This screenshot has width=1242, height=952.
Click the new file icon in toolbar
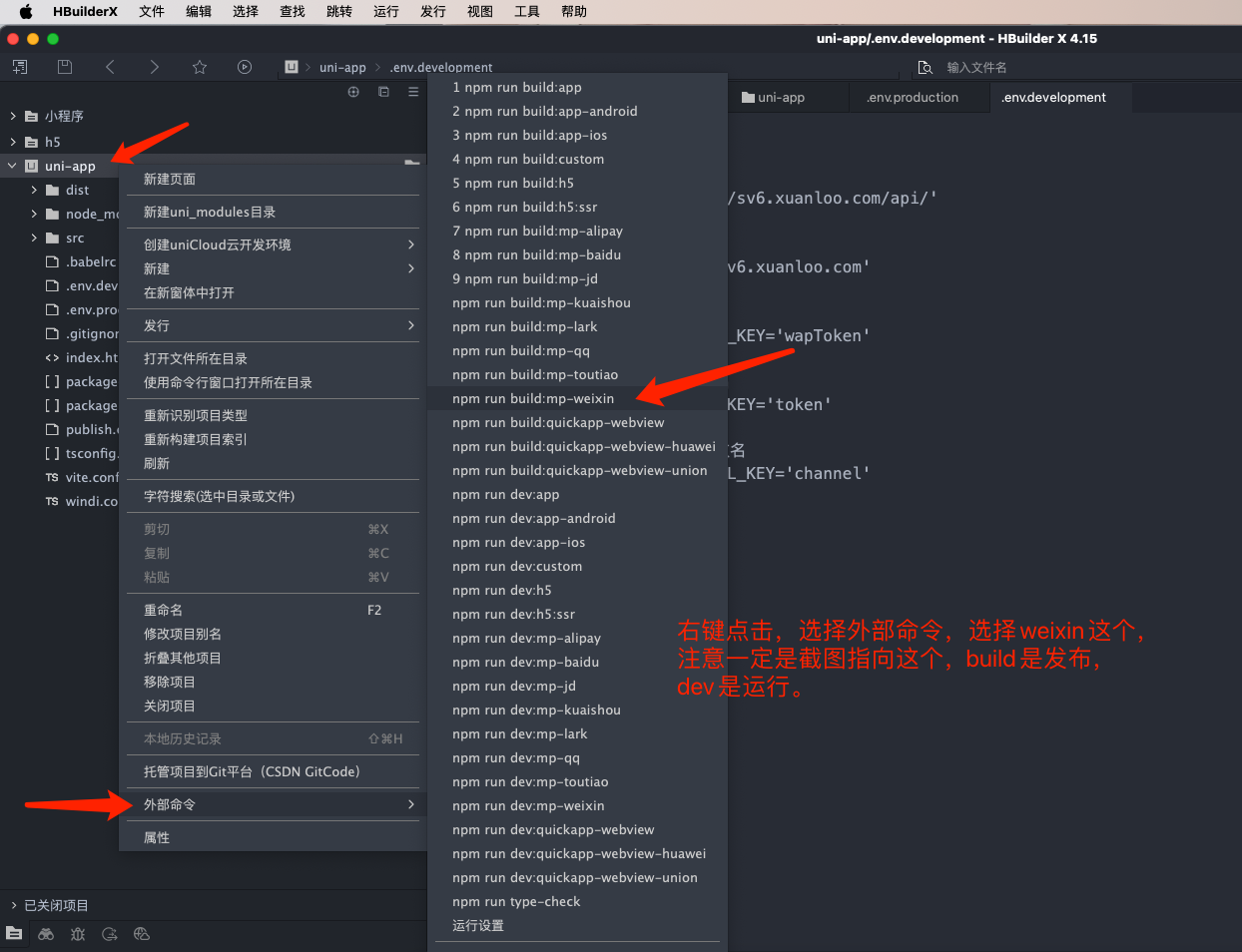pos(20,67)
